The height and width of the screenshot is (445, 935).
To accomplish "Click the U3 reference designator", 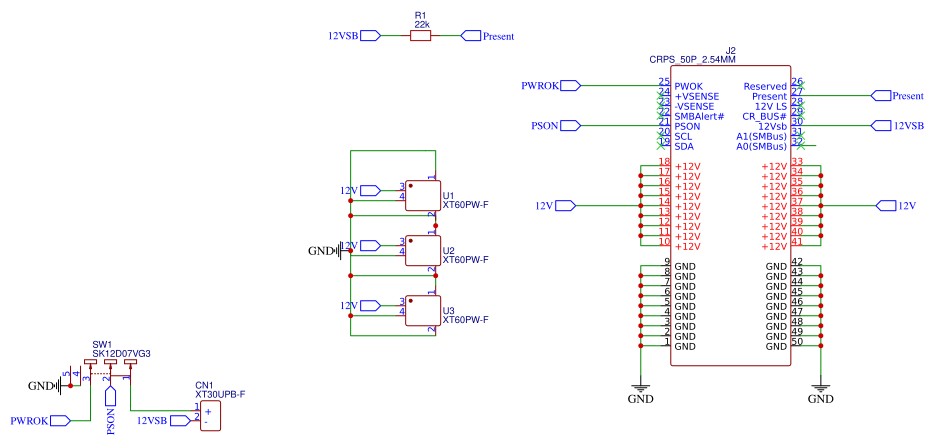I will coord(449,311).
